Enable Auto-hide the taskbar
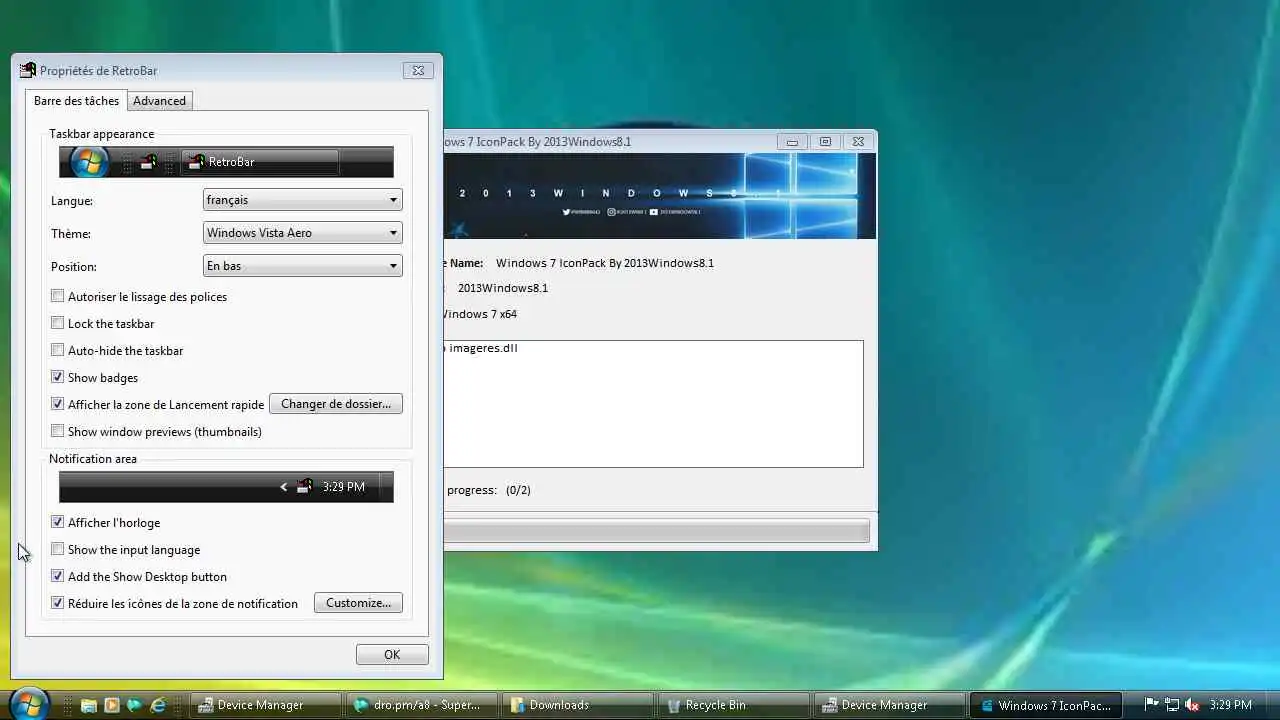This screenshot has height=720, width=1280. [58, 350]
